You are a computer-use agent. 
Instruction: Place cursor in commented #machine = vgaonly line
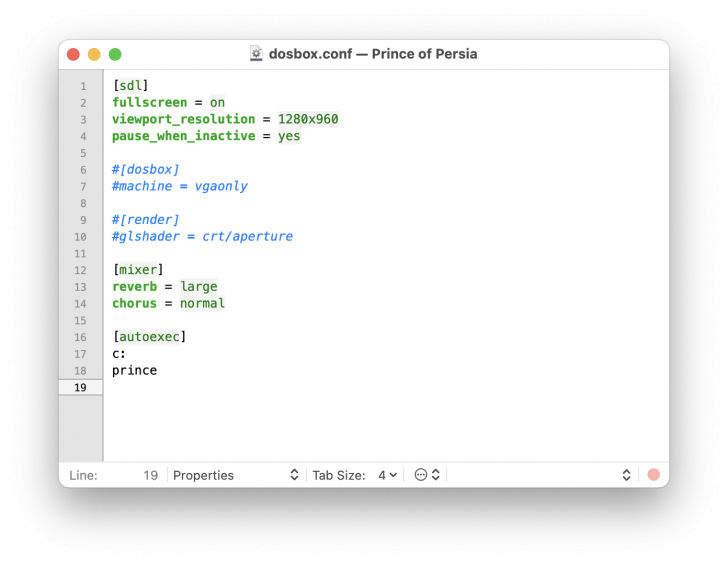click(x=180, y=186)
